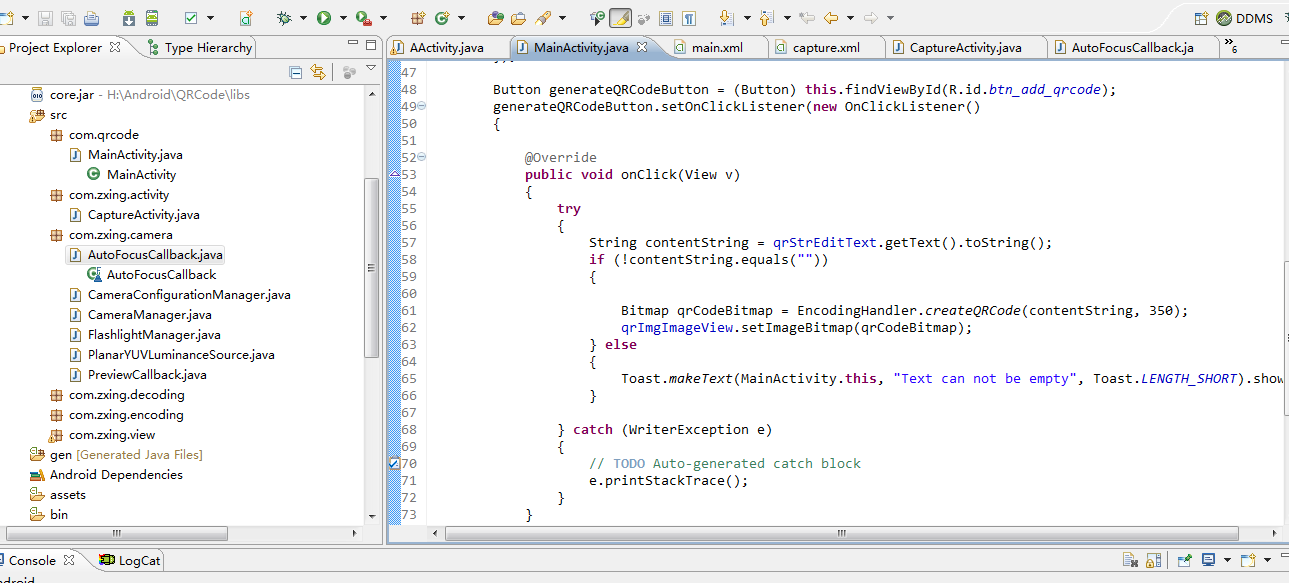Screen dimensions: 1289x583
Task: Click the Project Explorer vertical scrollbar
Action: 372,268
